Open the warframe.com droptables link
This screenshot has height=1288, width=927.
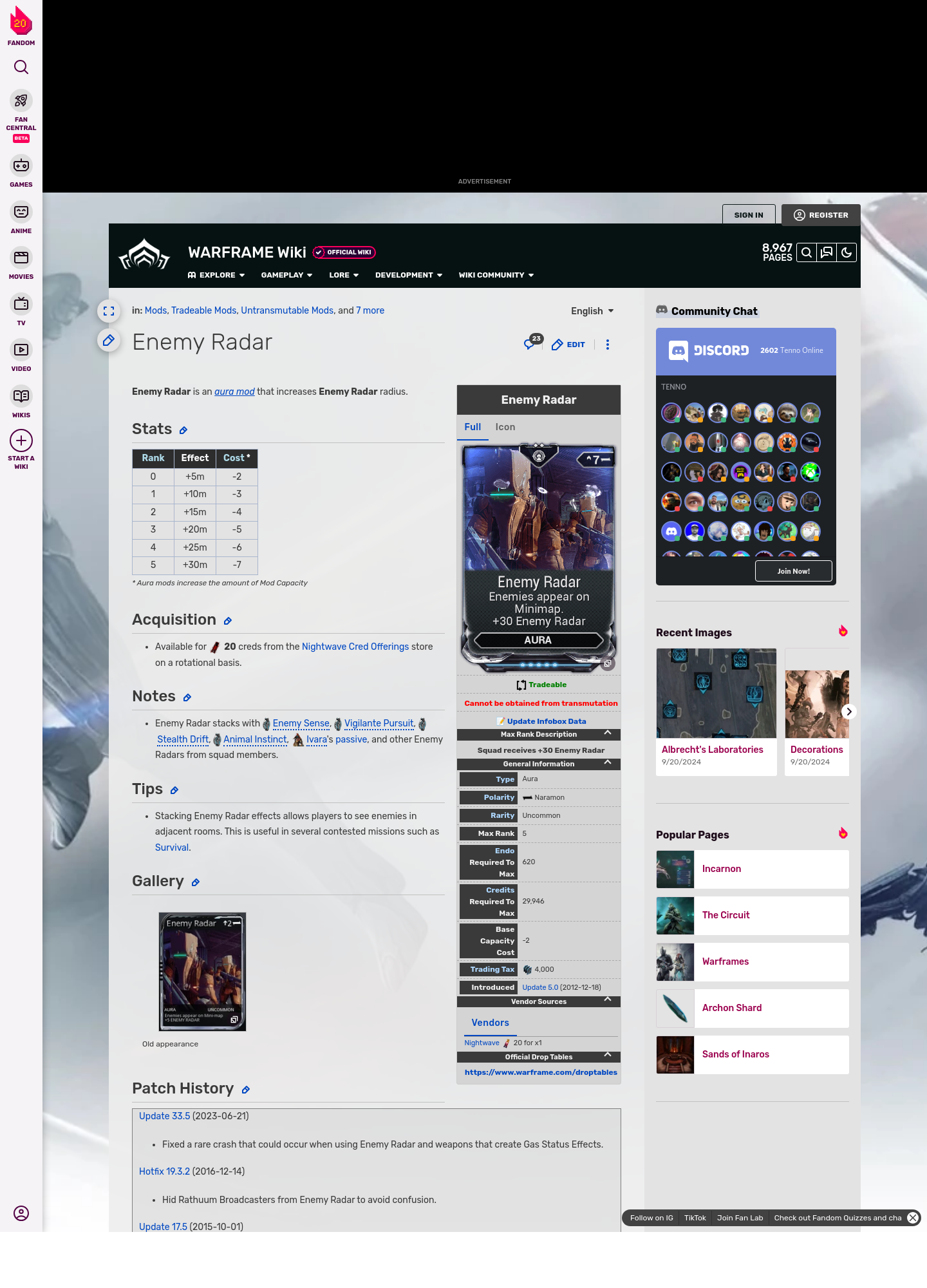[541, 1072]
